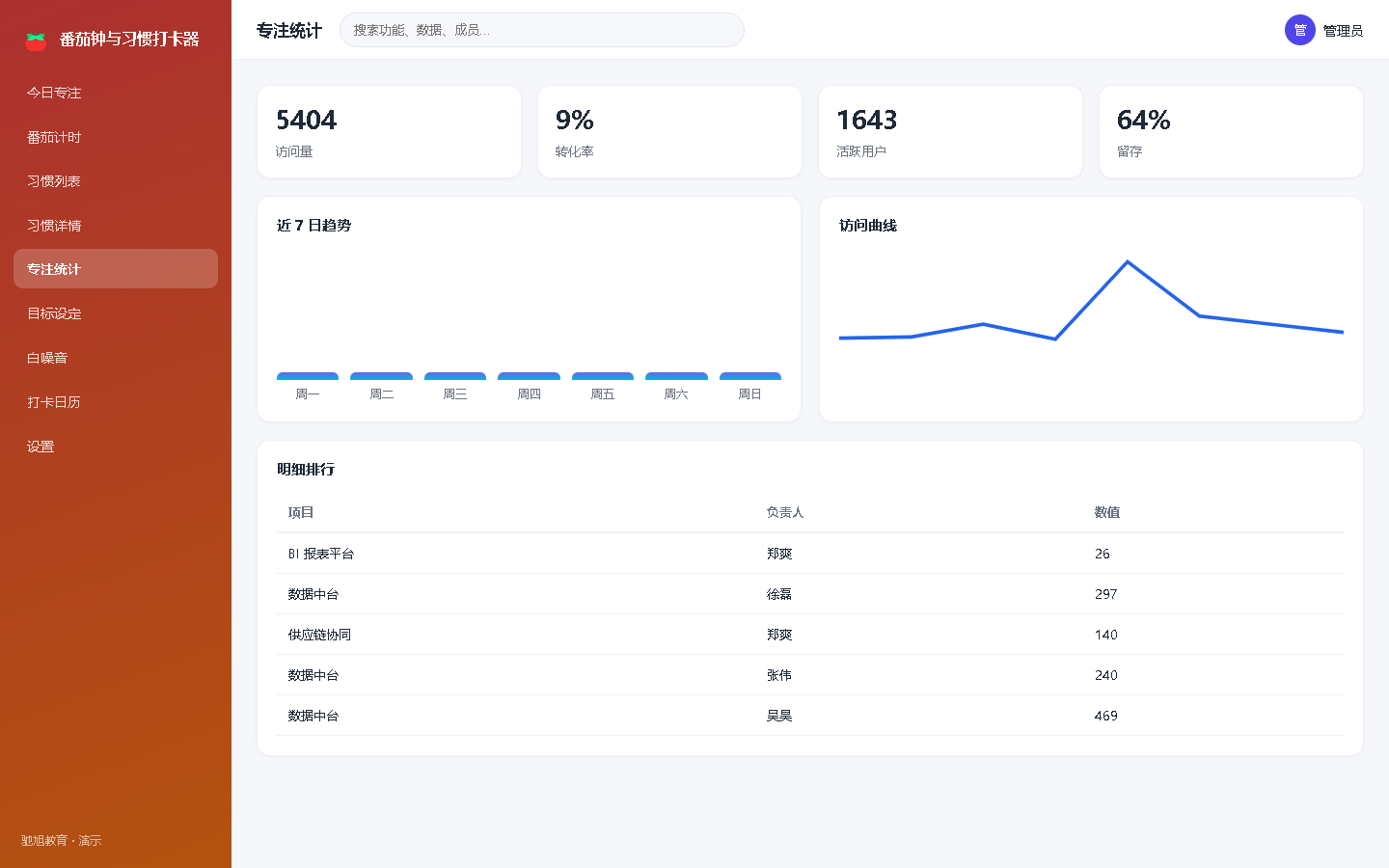Click the tomato logo icon
Screen dimensions: 1389x868
pos(36,40)
